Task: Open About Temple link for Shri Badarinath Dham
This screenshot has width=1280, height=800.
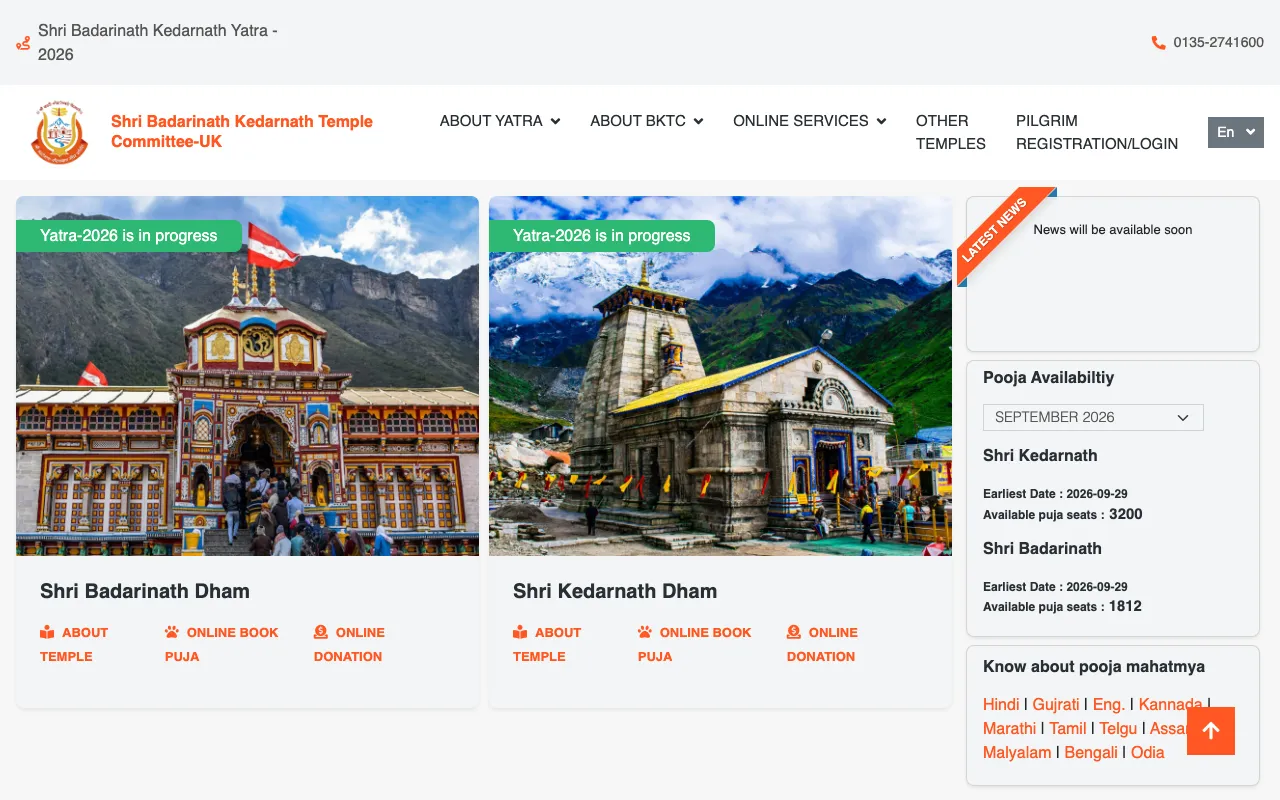Action: click(x=74, y=644)
